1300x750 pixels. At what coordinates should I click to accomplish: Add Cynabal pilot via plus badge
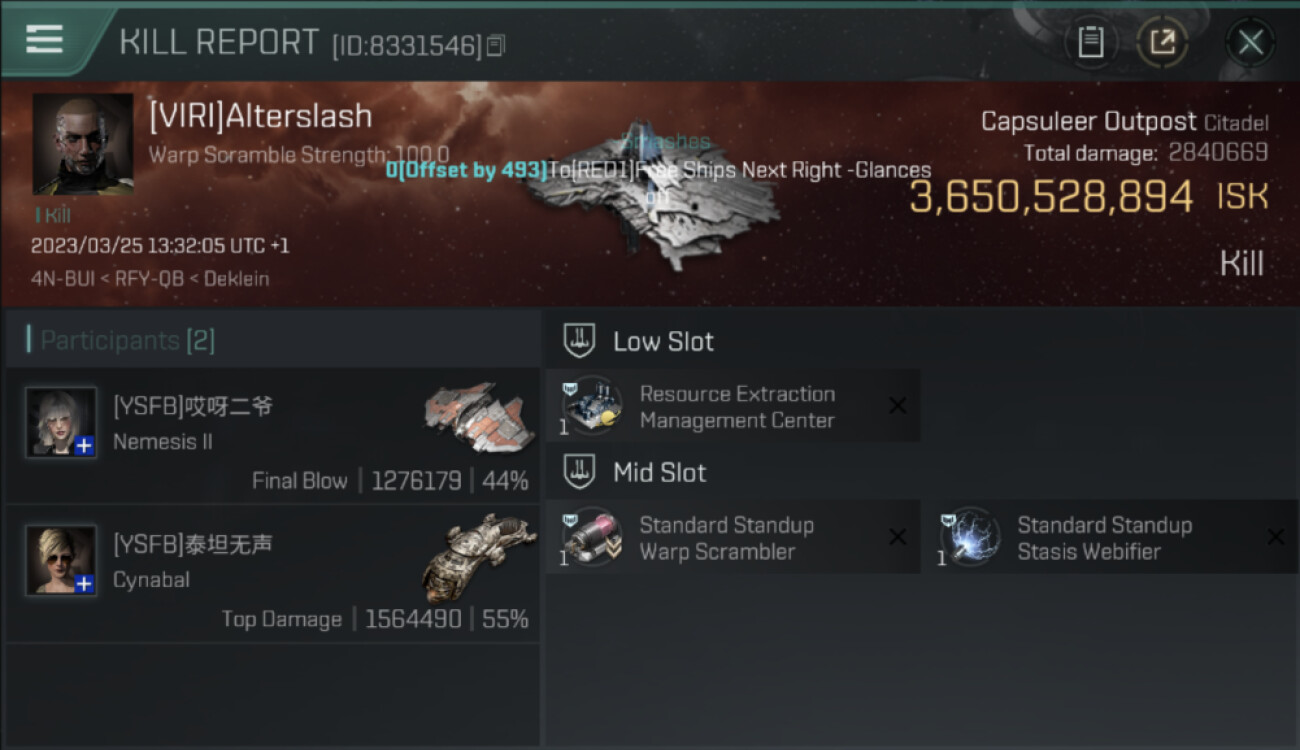85,584
